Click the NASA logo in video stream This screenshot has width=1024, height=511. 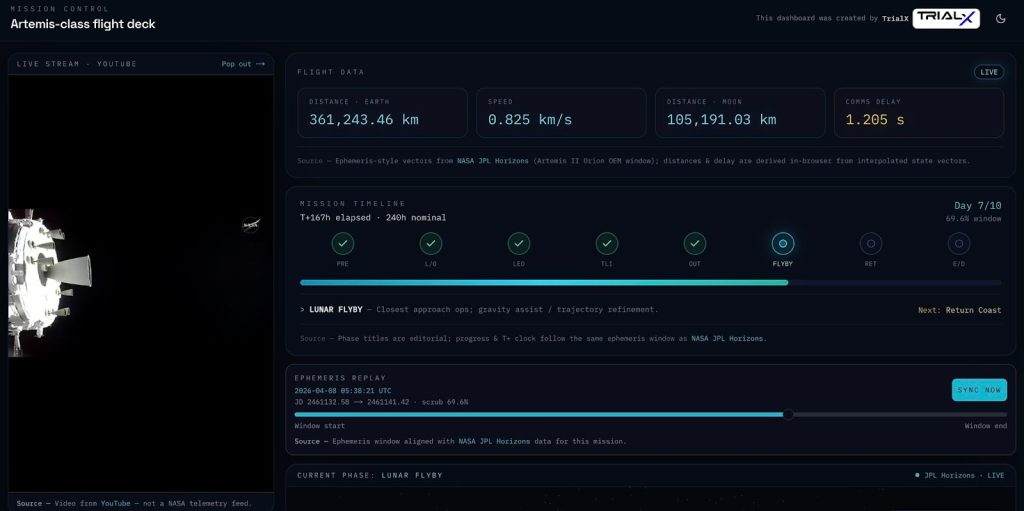(x=251, y=225)
